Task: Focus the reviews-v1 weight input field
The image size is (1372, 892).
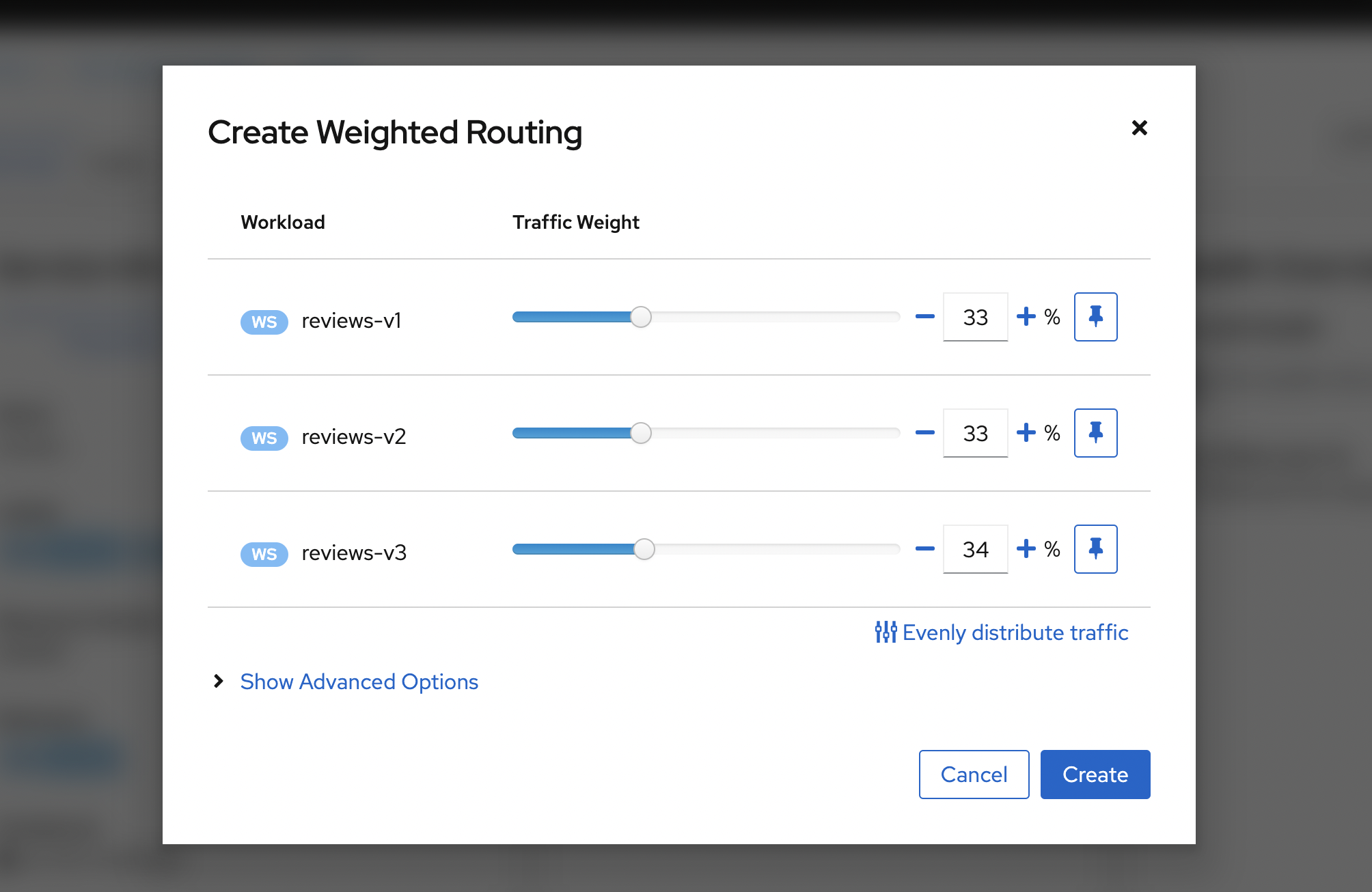Action: click(975, 317)
